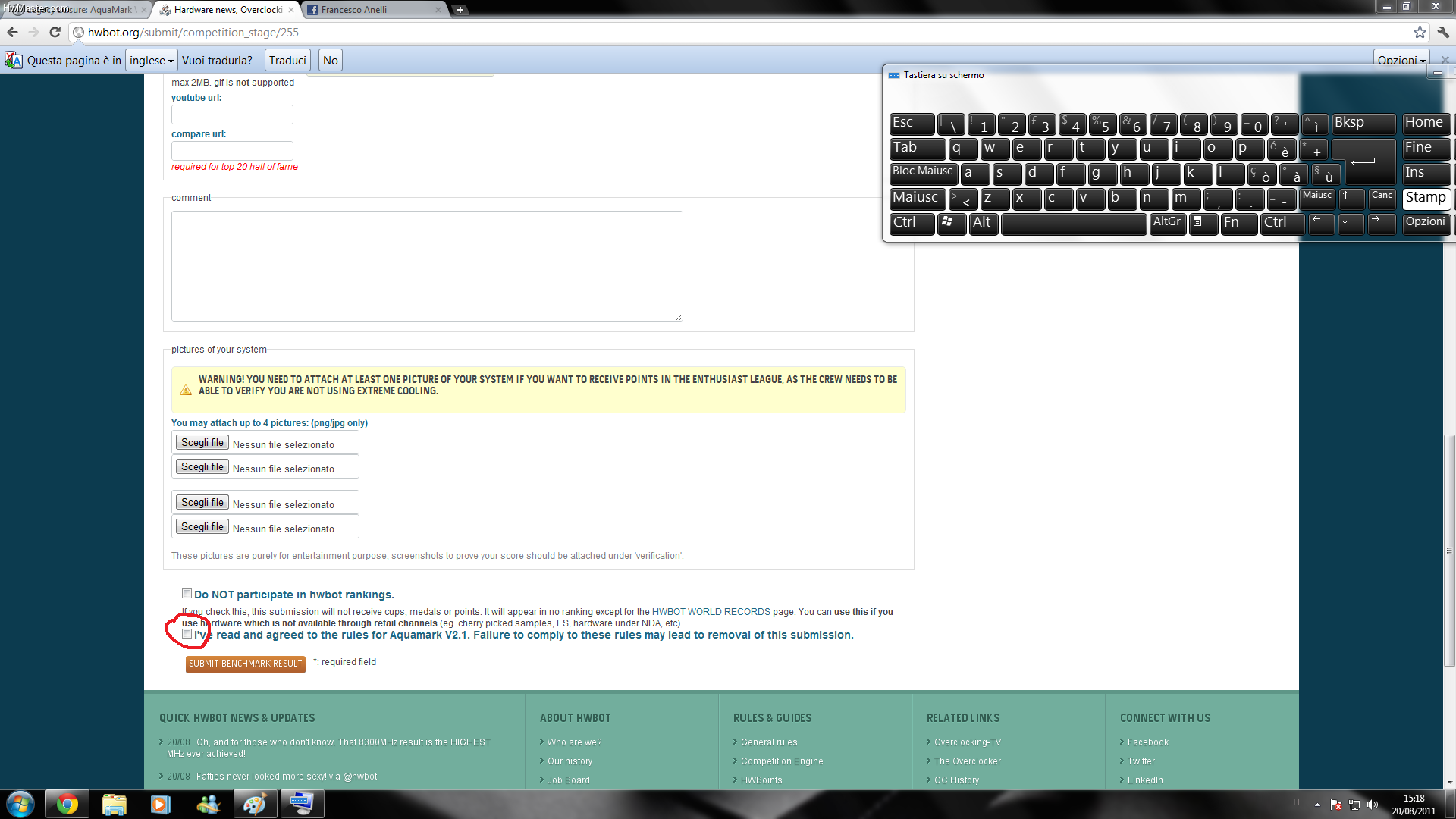Open Paint from the taskbar
The height and width of the screenshot is (819, 1456).
(254, 804)
